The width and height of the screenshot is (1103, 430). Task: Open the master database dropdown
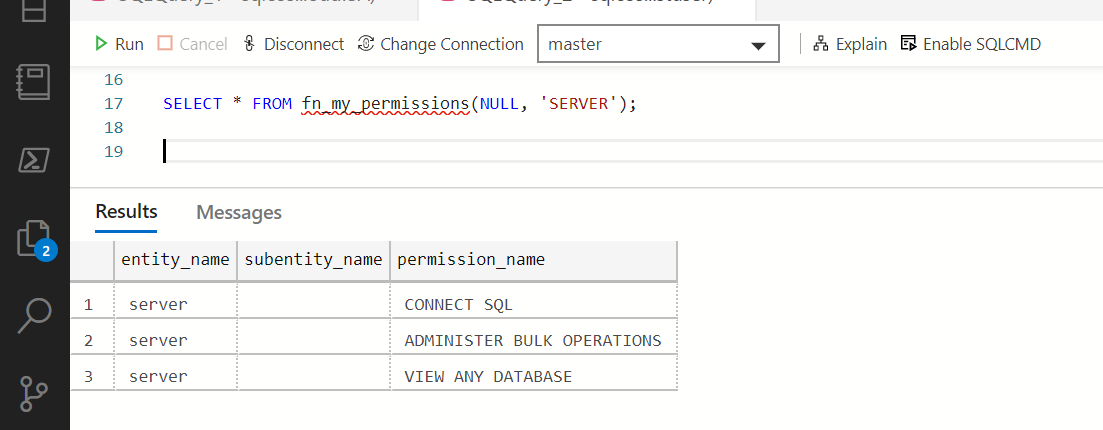[x=658, y=45]
